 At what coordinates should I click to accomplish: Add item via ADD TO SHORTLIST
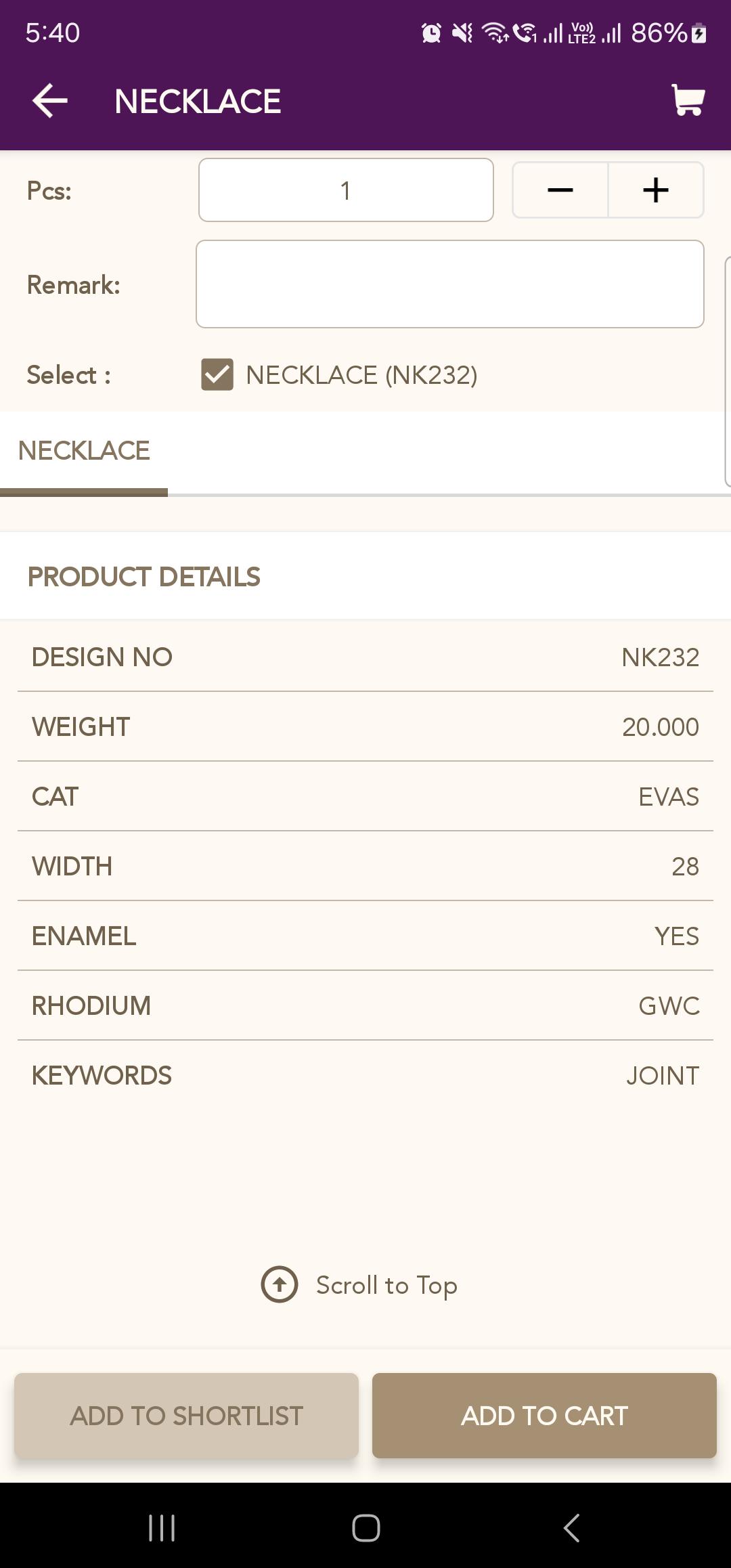click(x=186, y=1416)
